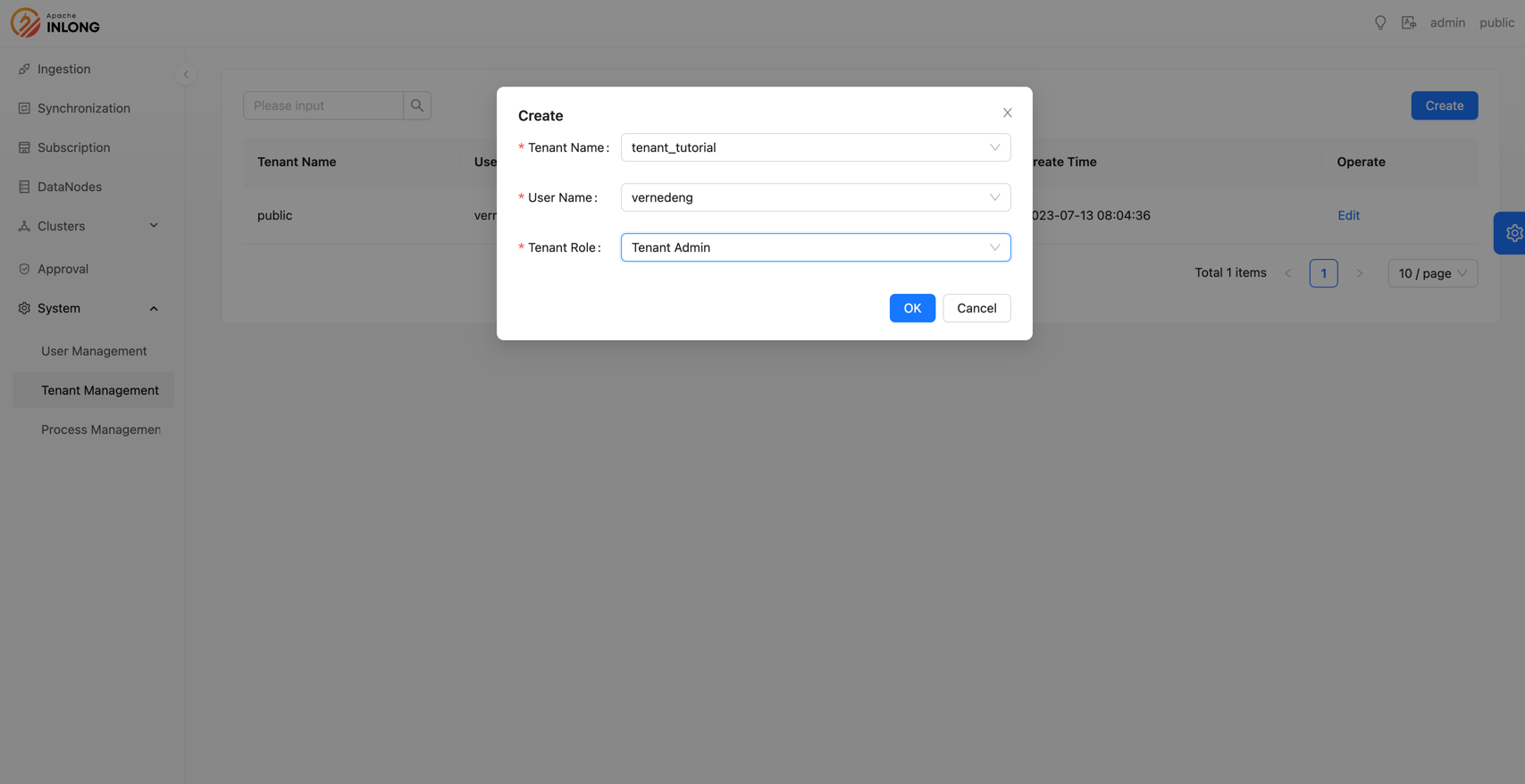Focus the 'Please input' search field

[323, 105]
